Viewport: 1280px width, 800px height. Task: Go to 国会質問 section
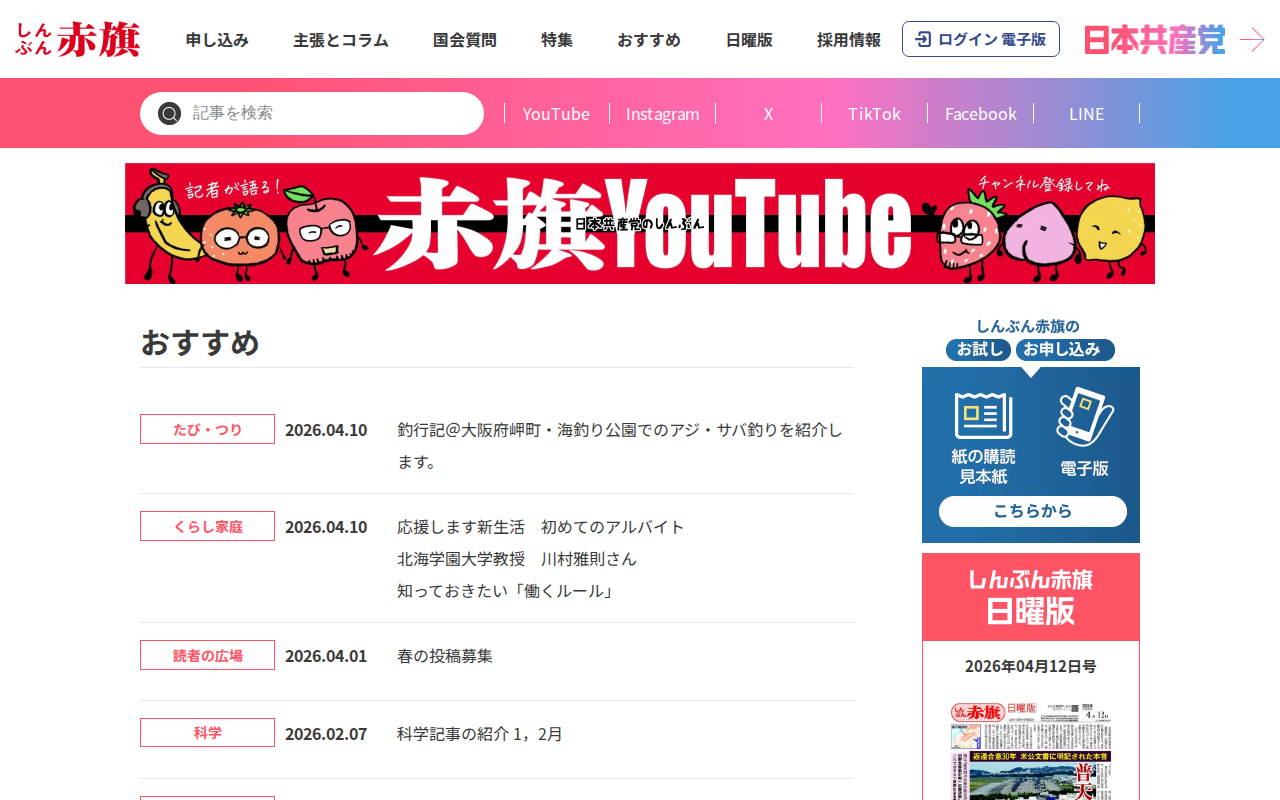465,39
